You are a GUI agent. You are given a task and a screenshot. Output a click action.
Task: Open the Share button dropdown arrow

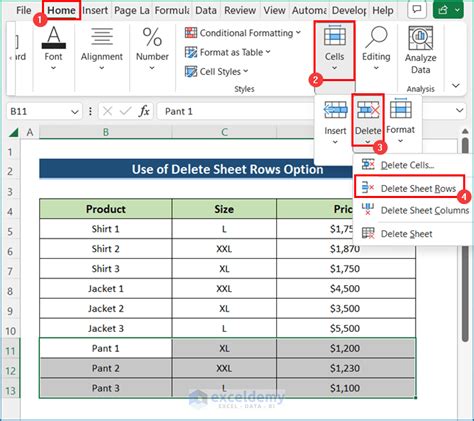458,10
